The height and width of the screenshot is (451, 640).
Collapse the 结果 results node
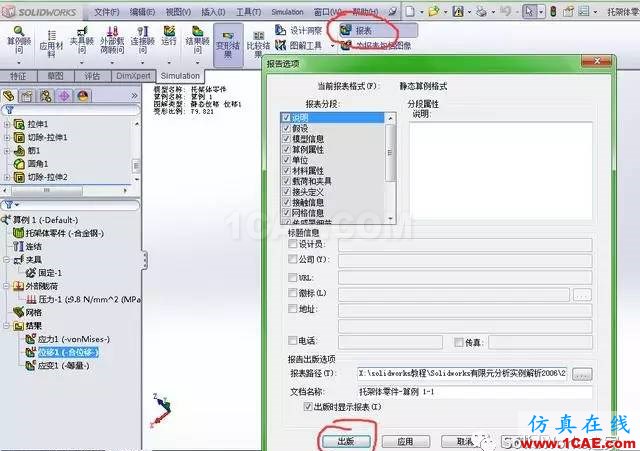pyautogui.click(x=7, y=326)
